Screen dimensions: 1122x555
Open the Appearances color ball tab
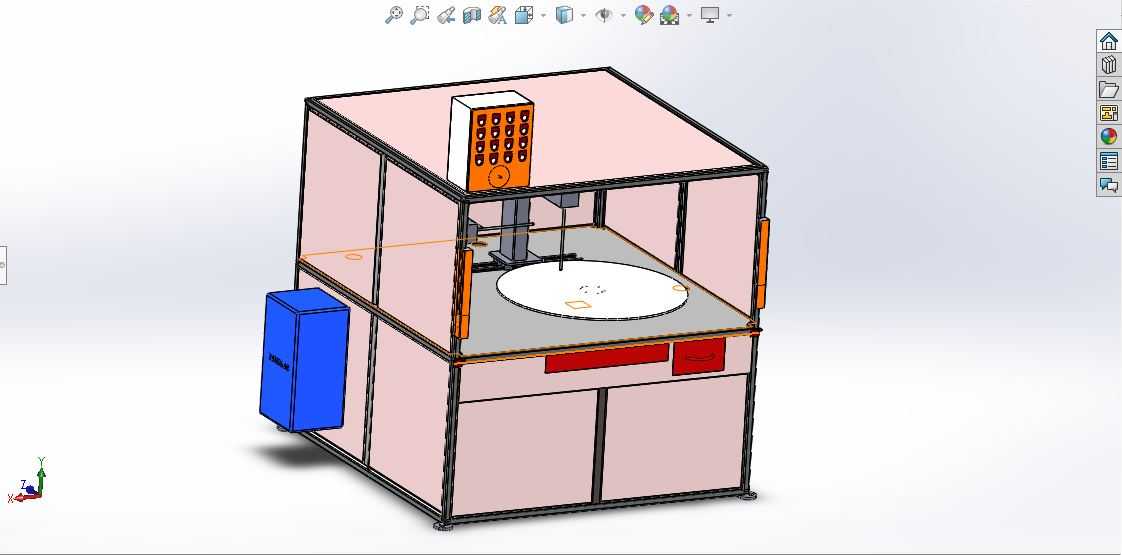point(1108,137)
